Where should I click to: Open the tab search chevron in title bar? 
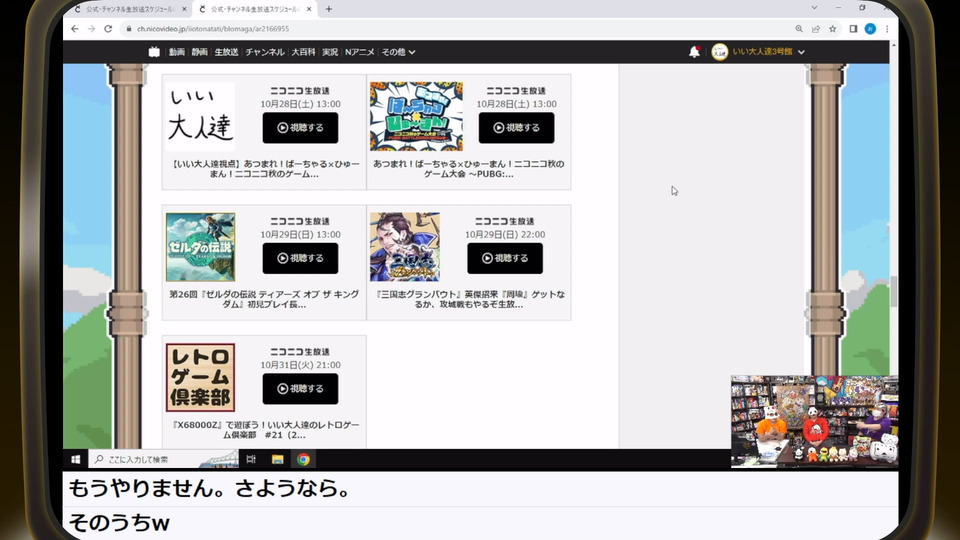tap(814, 8)
